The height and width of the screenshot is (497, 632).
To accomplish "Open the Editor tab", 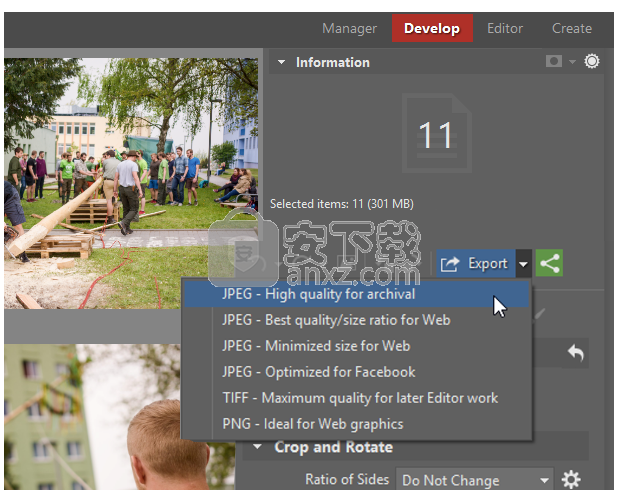I will [x=505, y=28].
